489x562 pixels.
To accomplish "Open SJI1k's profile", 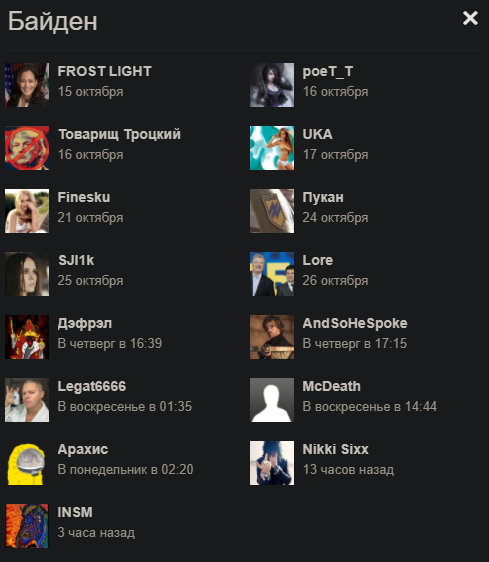I will 76,260.
